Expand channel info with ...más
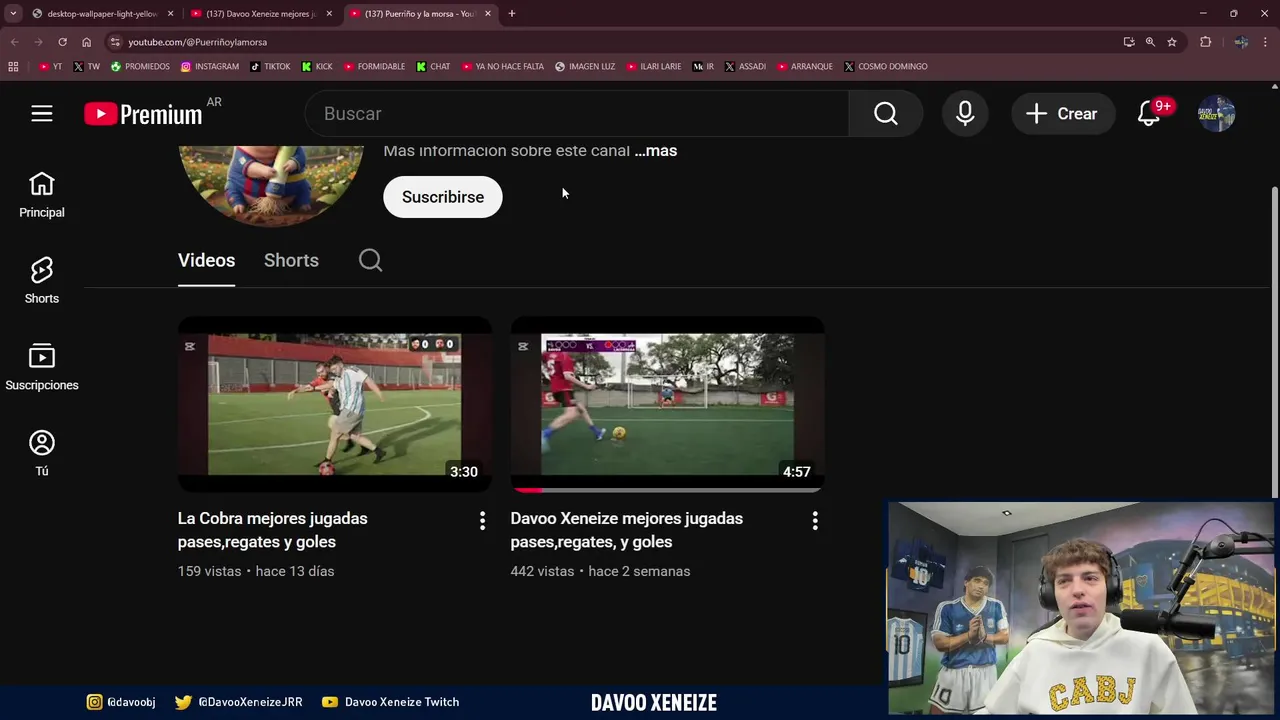Screen dimensions: 1280x720 point(656,151)
